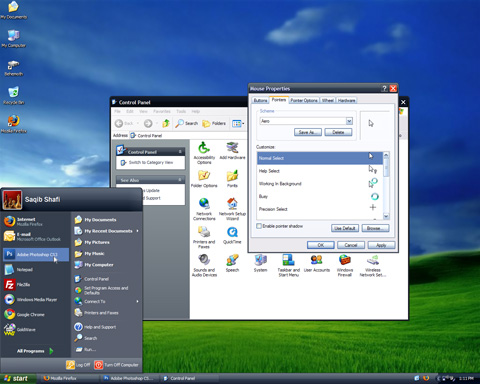The height and width of the screenshot is (384, 480).
Task: Launch Network Setup Wizard icon
Action: pyautogui.click(x=232, y=209)
